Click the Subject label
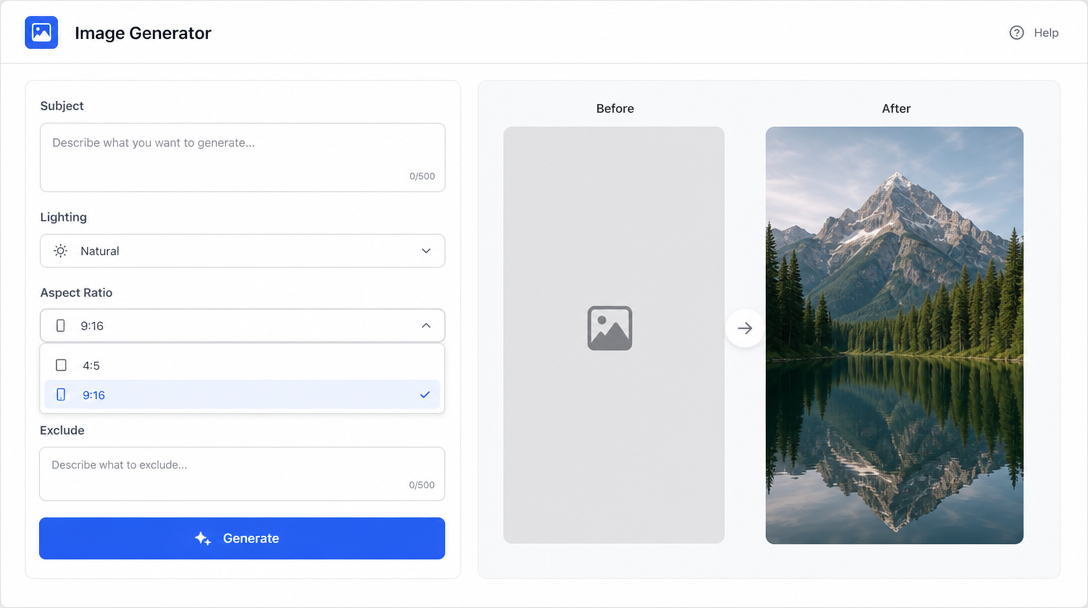Image resolution: width=1088 pixels, height=608 pixels. (62, 105)
